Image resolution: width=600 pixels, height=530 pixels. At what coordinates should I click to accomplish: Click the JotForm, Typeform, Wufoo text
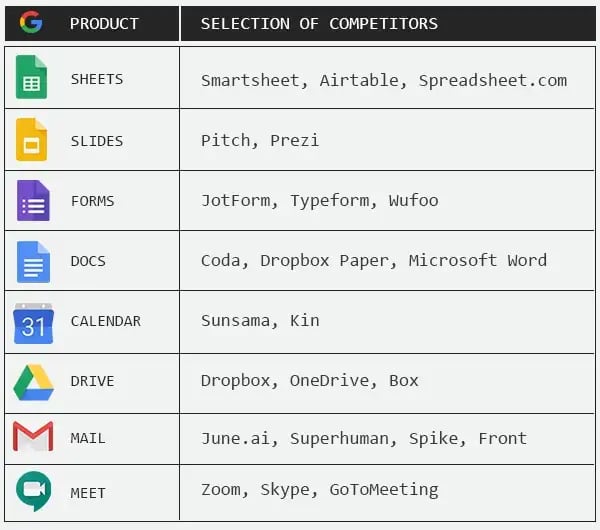(320, 201)
